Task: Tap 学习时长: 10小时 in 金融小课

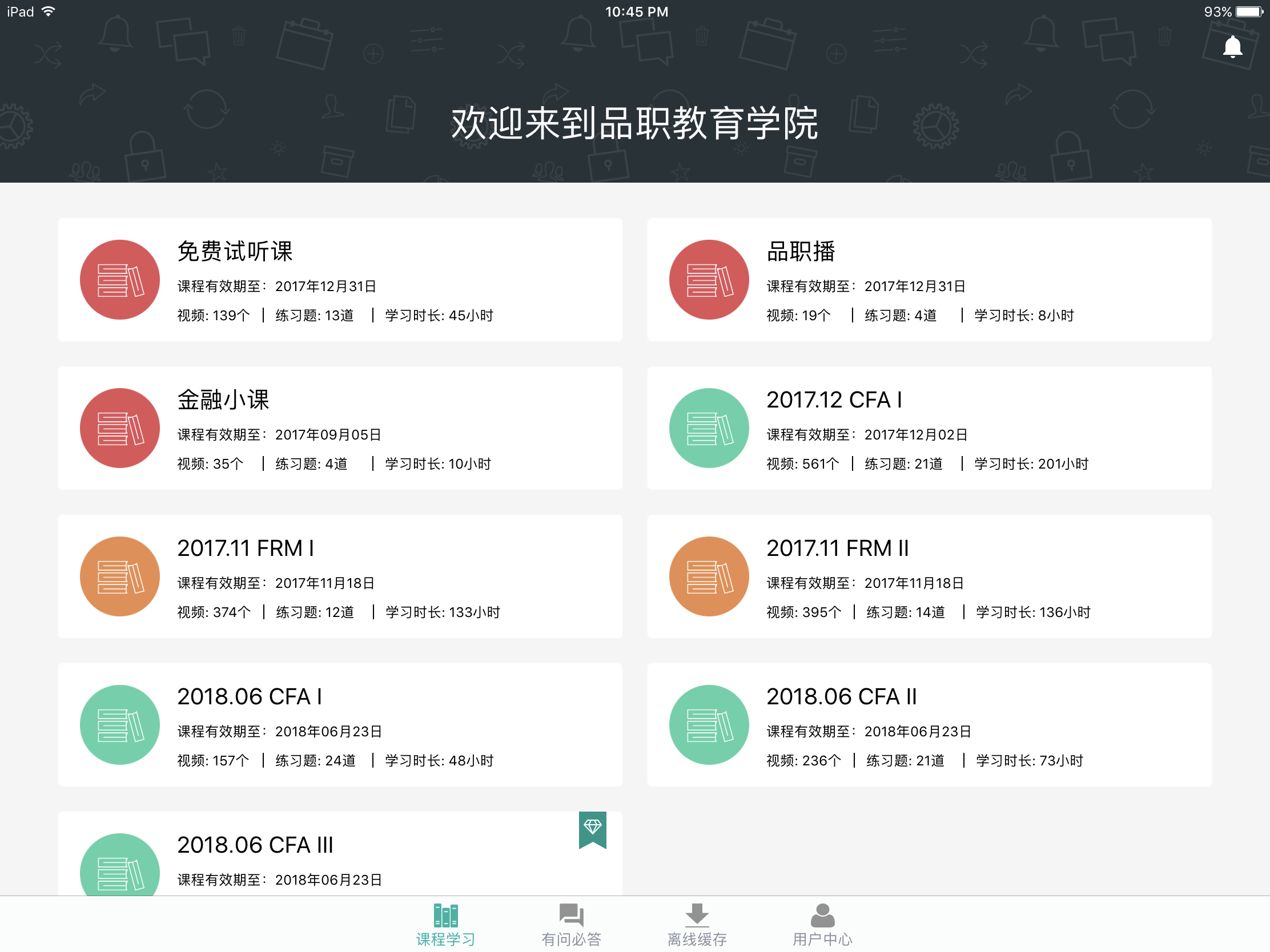Action: (x=438, y=463)
